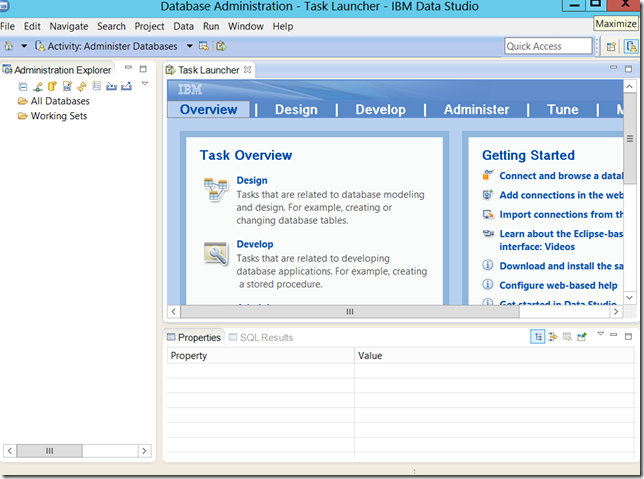644x479 pixels.
Task: Click the Open Perspective icon
Action: 611,46
